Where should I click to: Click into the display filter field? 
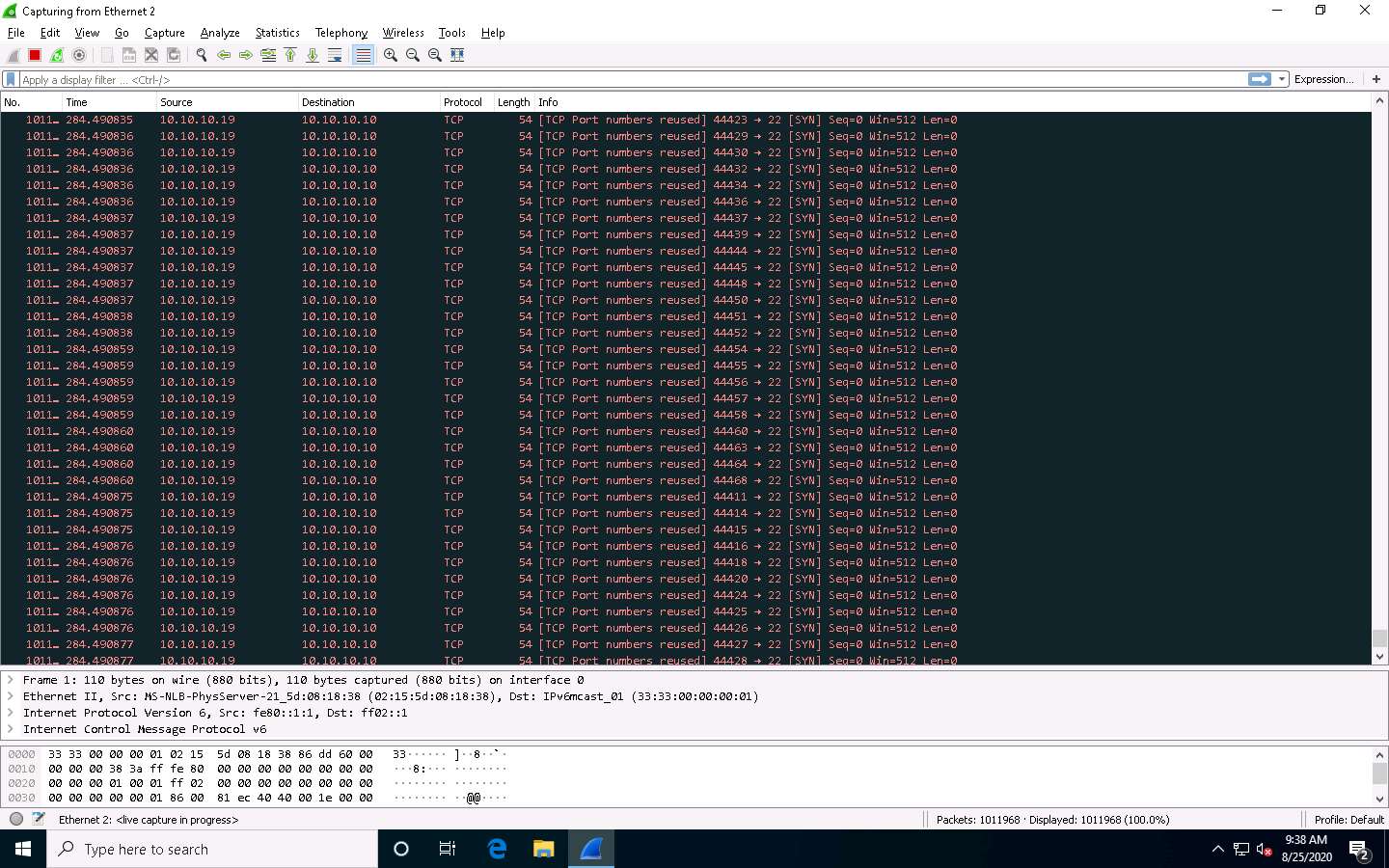[x=632, y=79]
